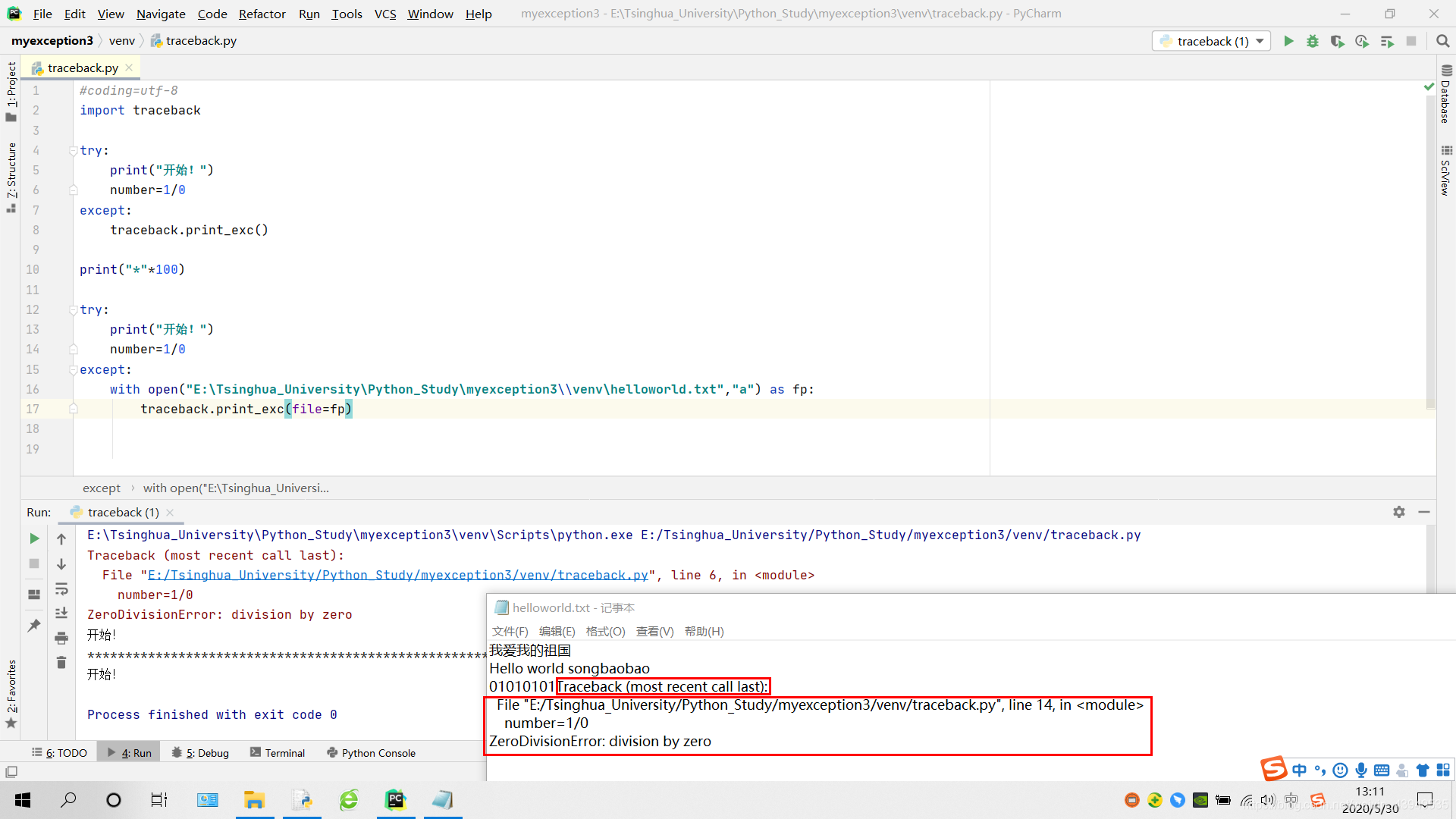Open the Terminal tool window

tap(278, 752)
